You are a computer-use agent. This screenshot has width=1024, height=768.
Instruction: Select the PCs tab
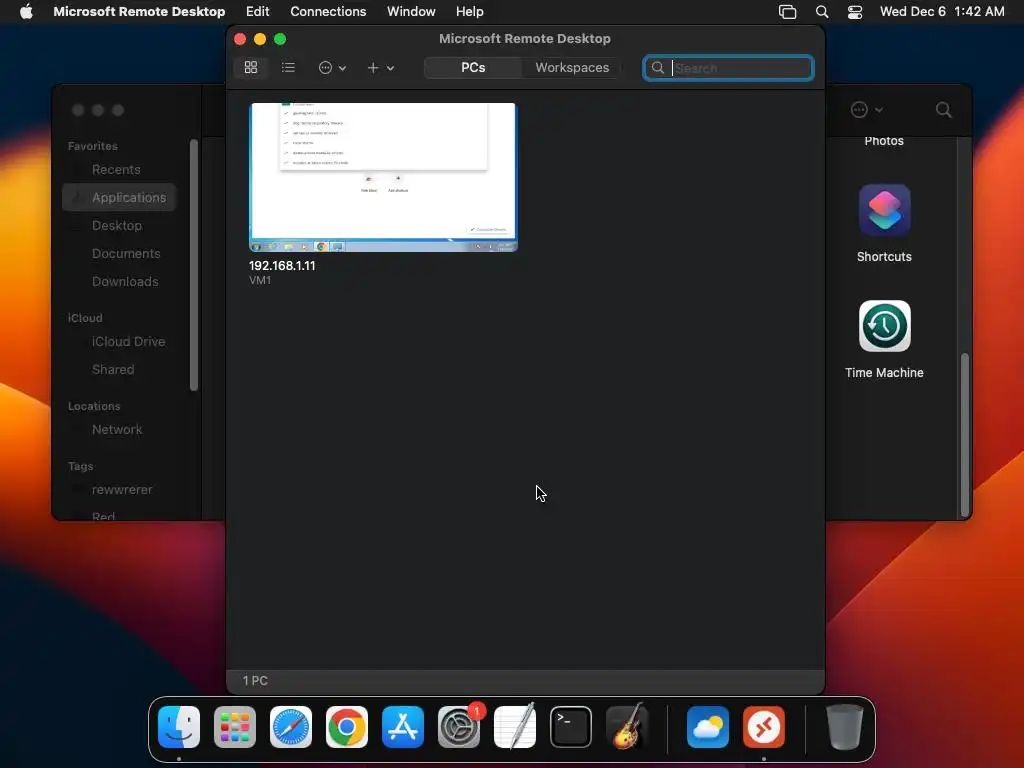473,68
